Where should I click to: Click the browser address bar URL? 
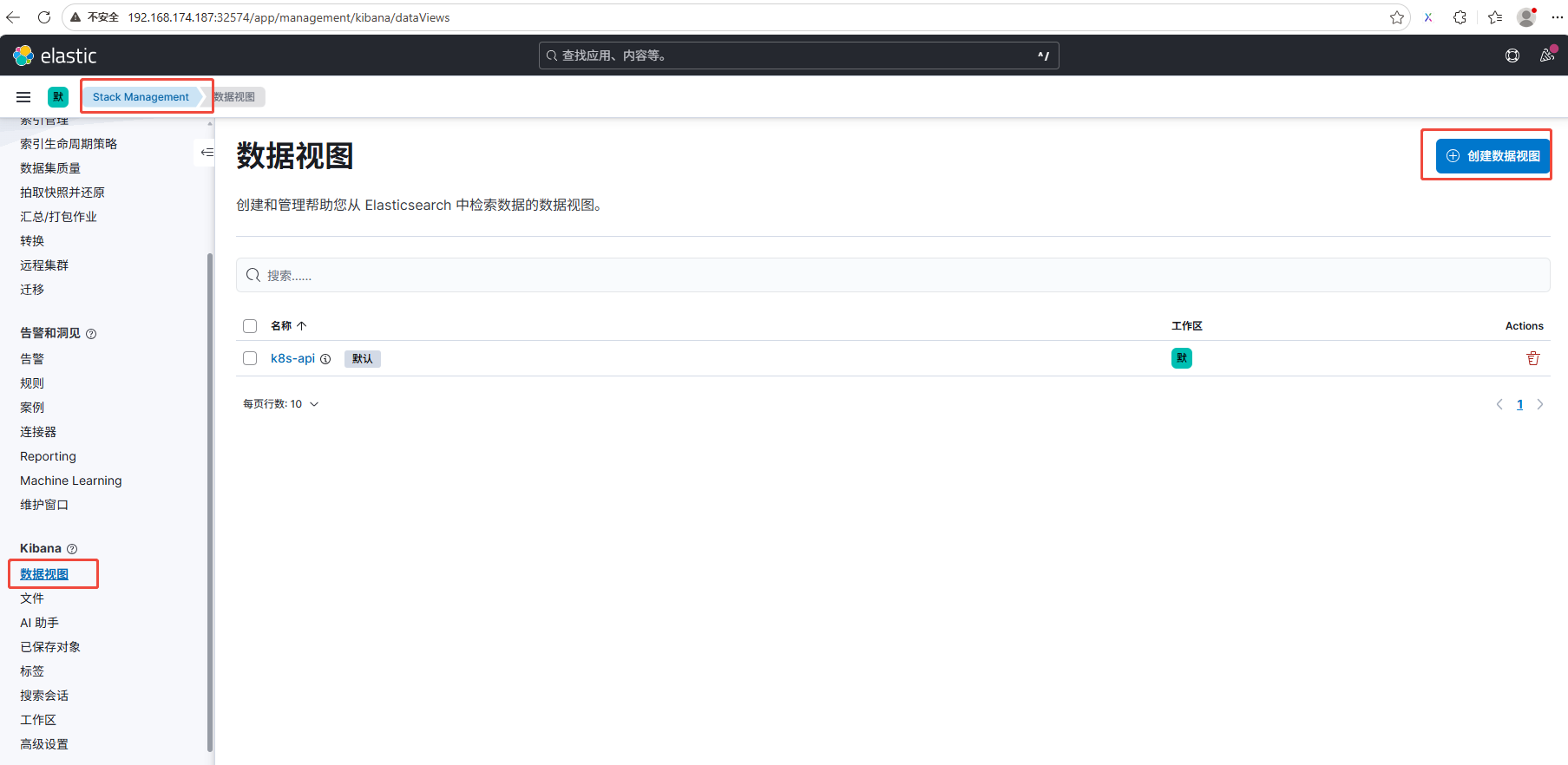[x=289, y=17]
